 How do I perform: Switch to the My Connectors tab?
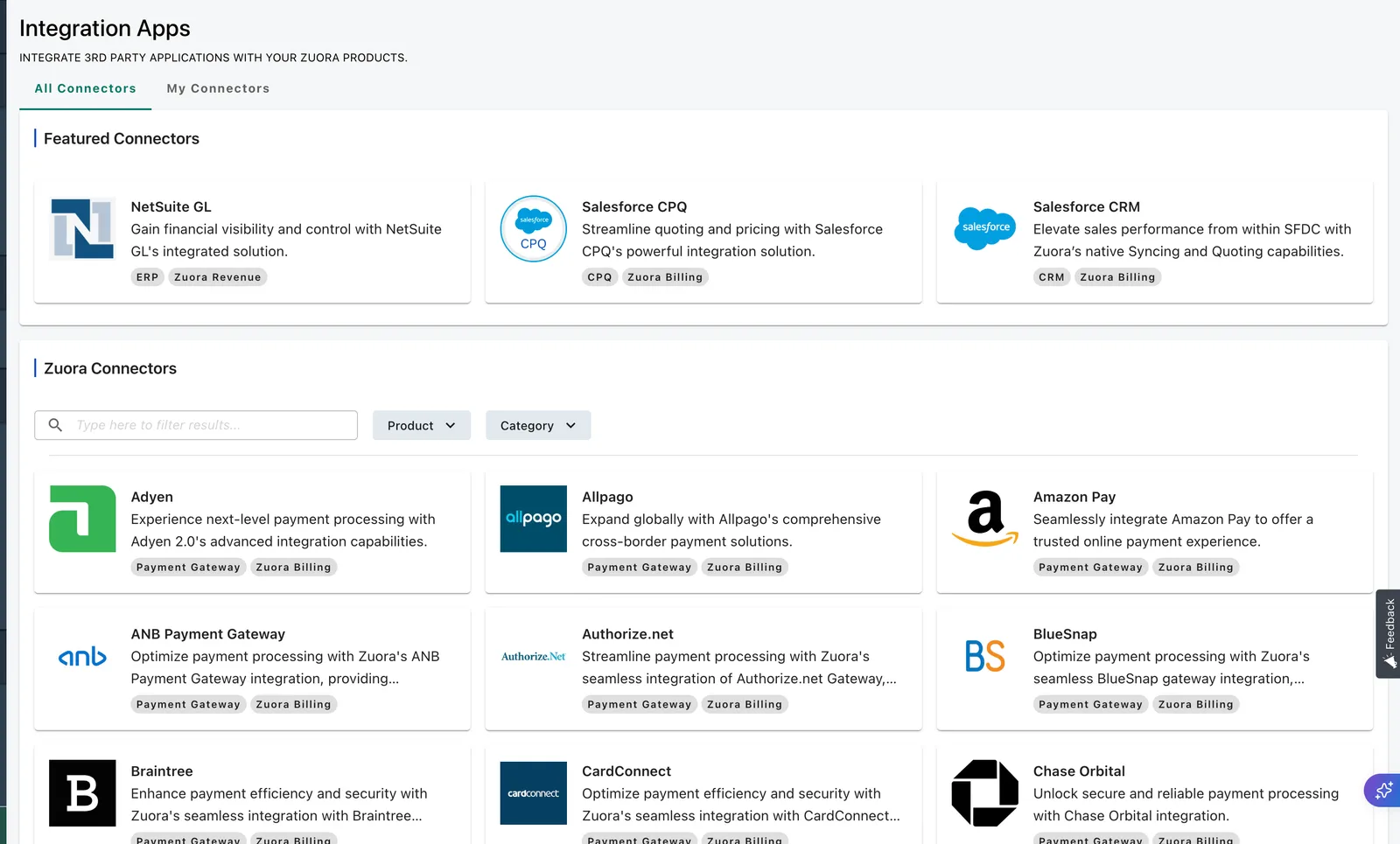click(218, 88)
